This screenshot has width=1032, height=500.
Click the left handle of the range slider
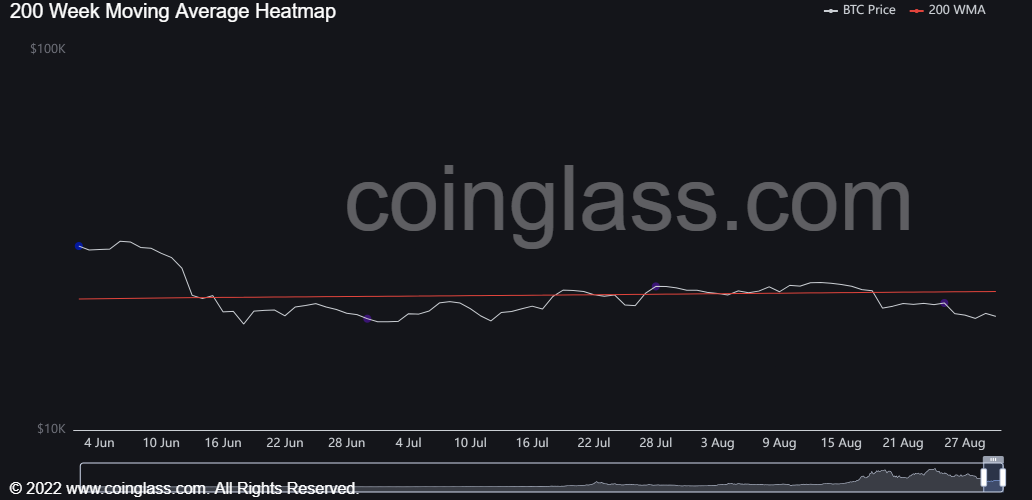[983, 477]
